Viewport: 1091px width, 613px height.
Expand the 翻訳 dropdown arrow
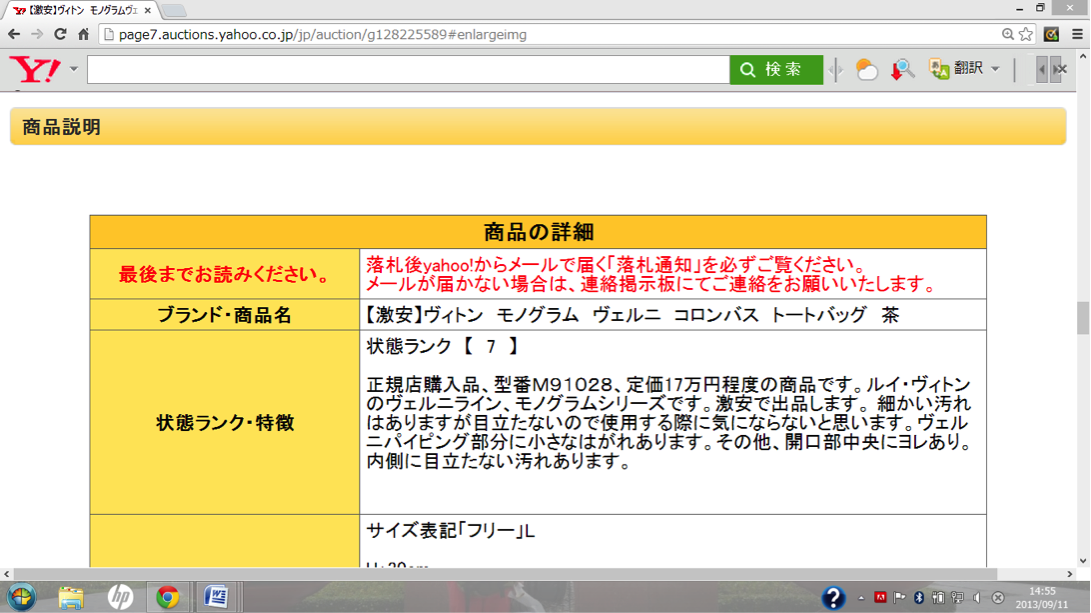coord(995,69)
